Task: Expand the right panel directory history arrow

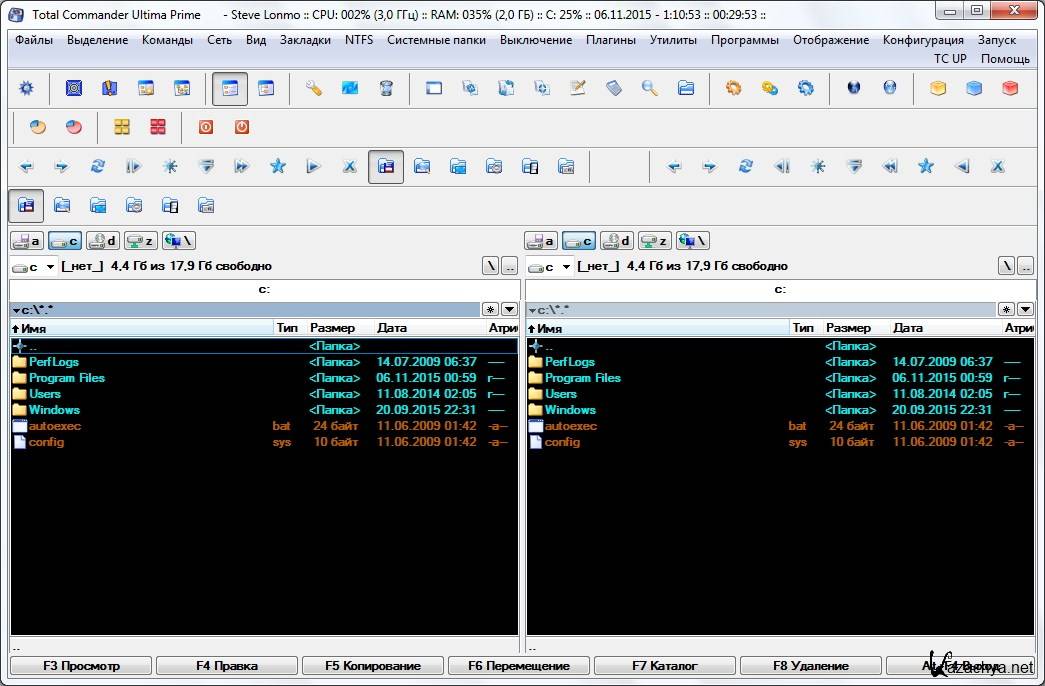Action: pos(1025,310)
